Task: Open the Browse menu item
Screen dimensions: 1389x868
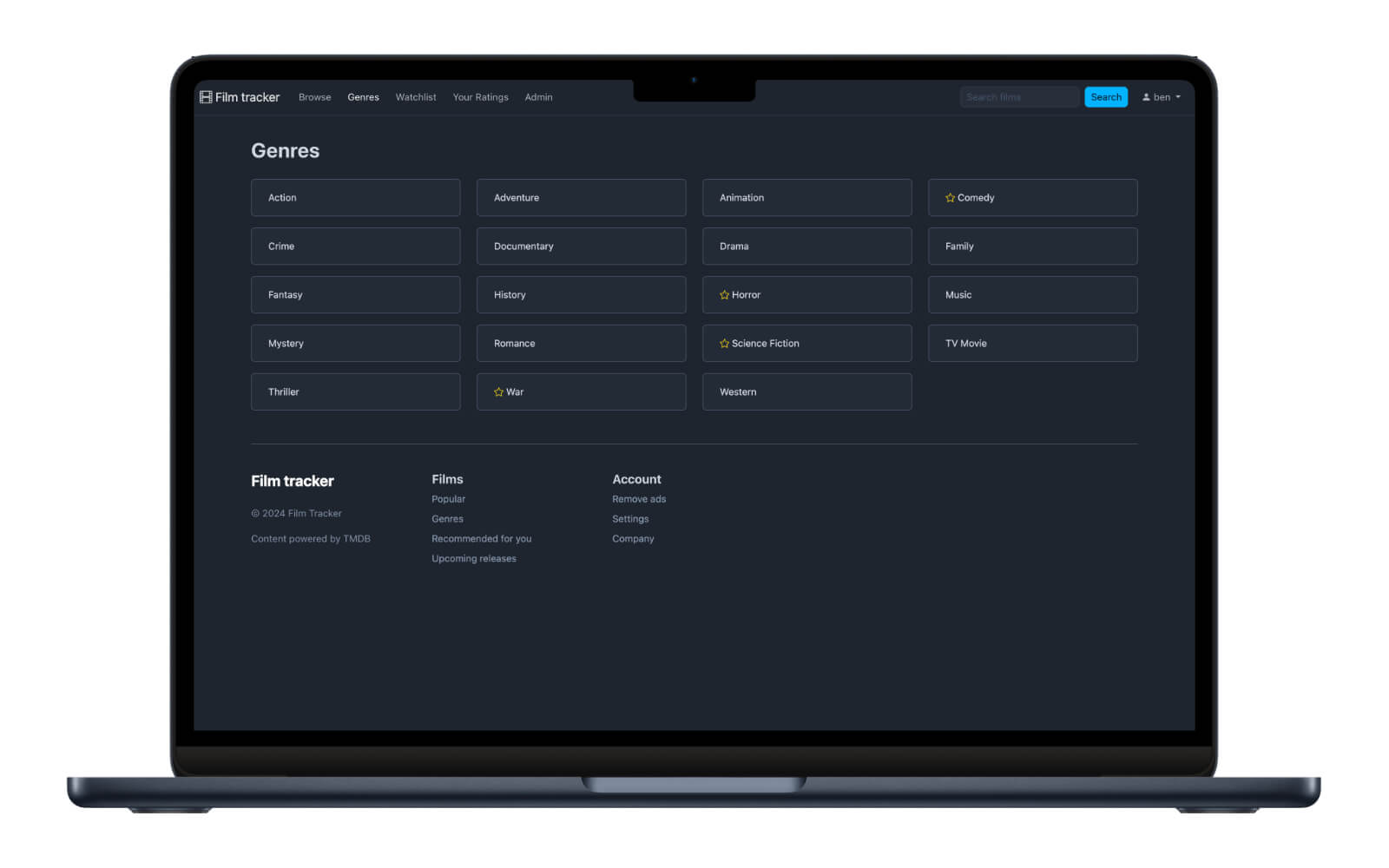Action: coord(314,96)
